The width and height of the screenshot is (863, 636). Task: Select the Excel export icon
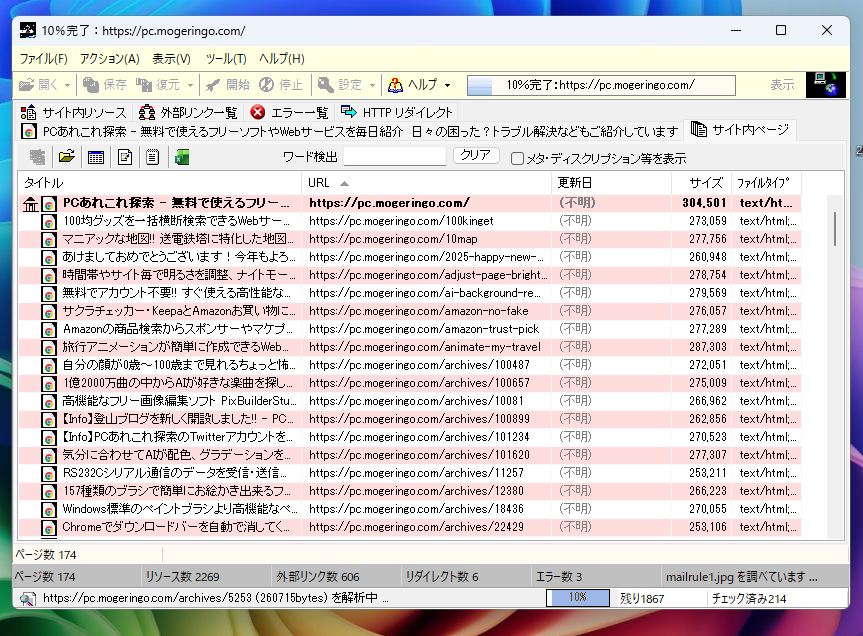pyautogui.click(x=181, y=157)
